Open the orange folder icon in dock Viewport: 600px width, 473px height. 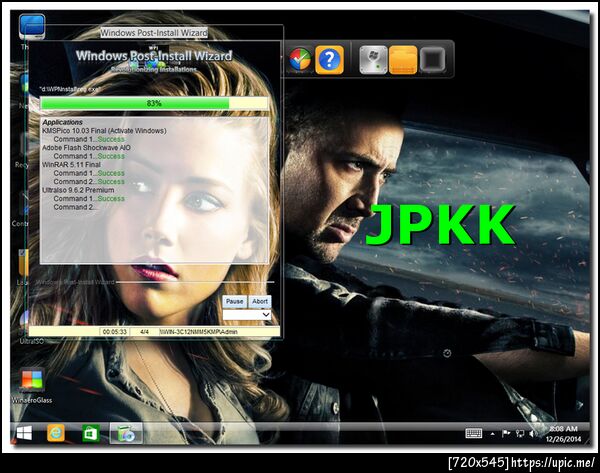click(403, 59)
